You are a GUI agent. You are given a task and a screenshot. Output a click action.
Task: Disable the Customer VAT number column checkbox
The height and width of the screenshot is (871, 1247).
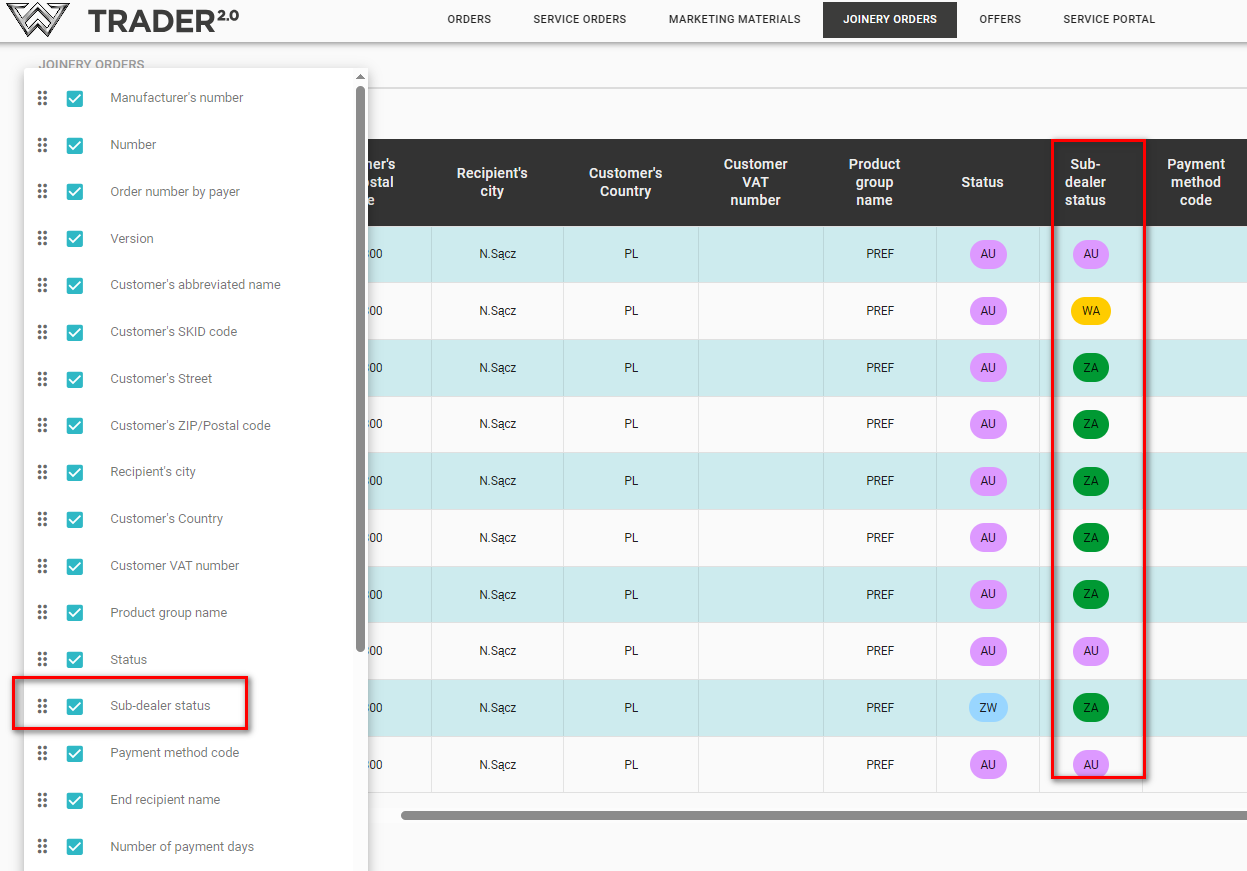[75, 566]
